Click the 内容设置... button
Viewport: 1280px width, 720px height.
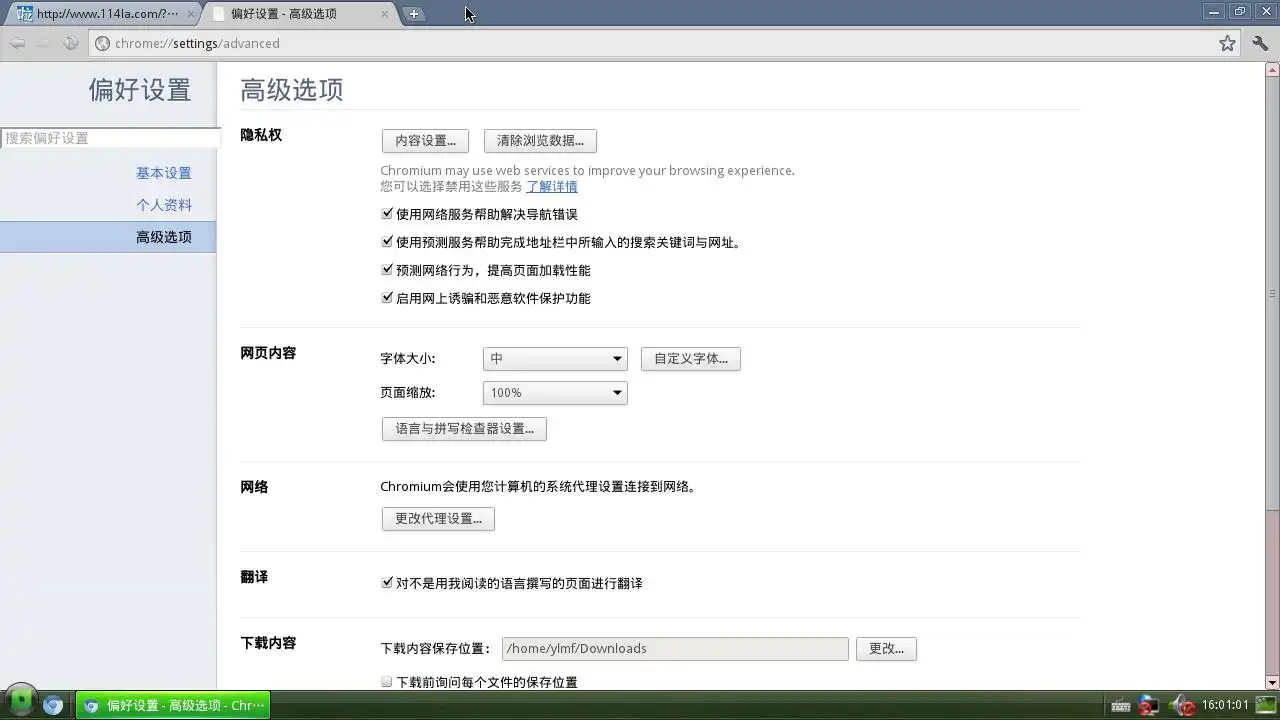425,141
